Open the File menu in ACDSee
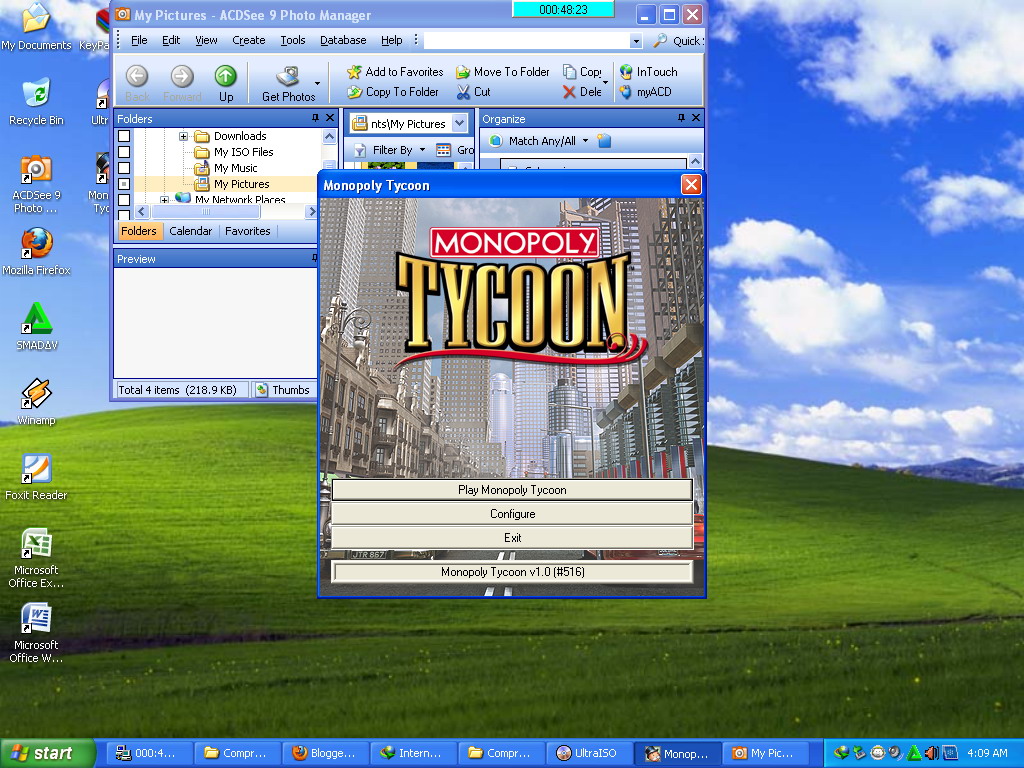1024x768 pixels. tap(139, 40)
